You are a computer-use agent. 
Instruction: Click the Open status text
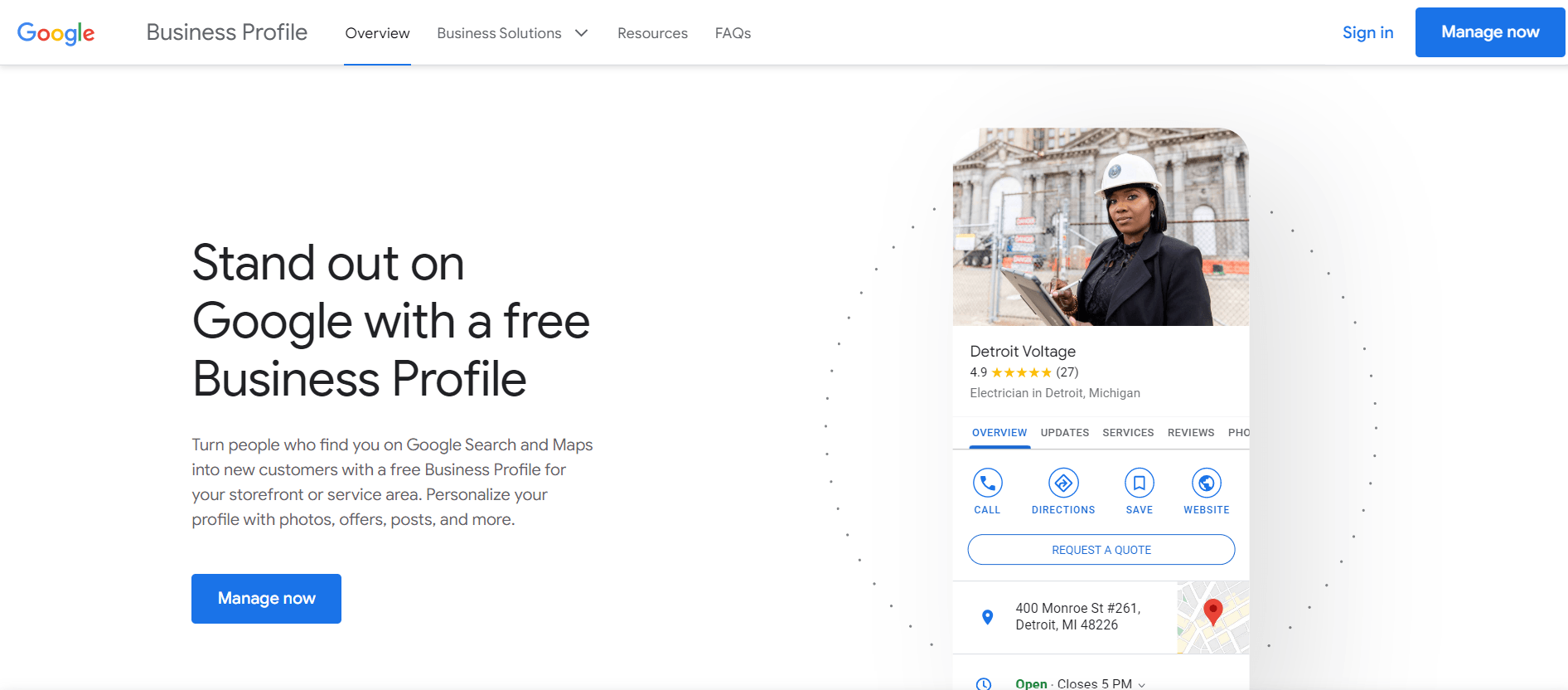click(x=1031, y=684)
